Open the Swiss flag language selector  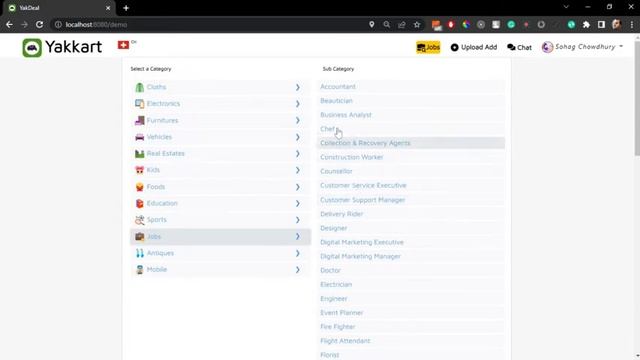[x=123, y=45]
